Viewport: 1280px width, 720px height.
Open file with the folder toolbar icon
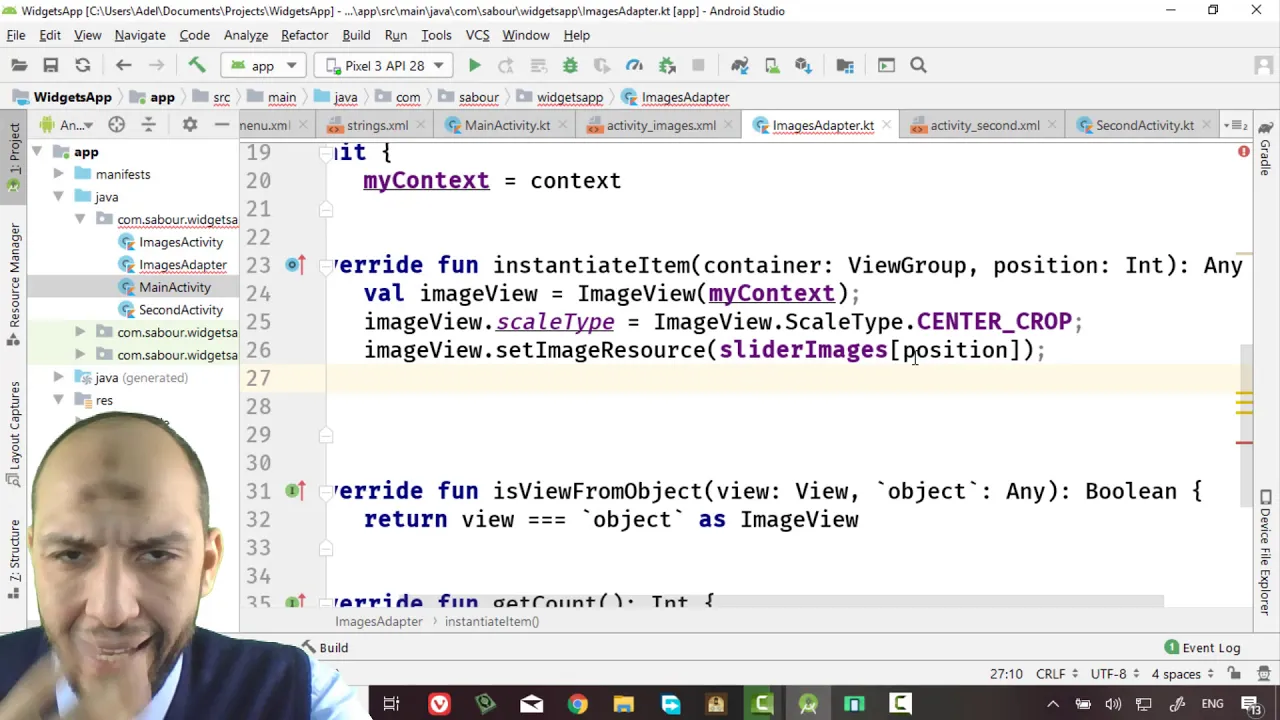tap(19, 66)
